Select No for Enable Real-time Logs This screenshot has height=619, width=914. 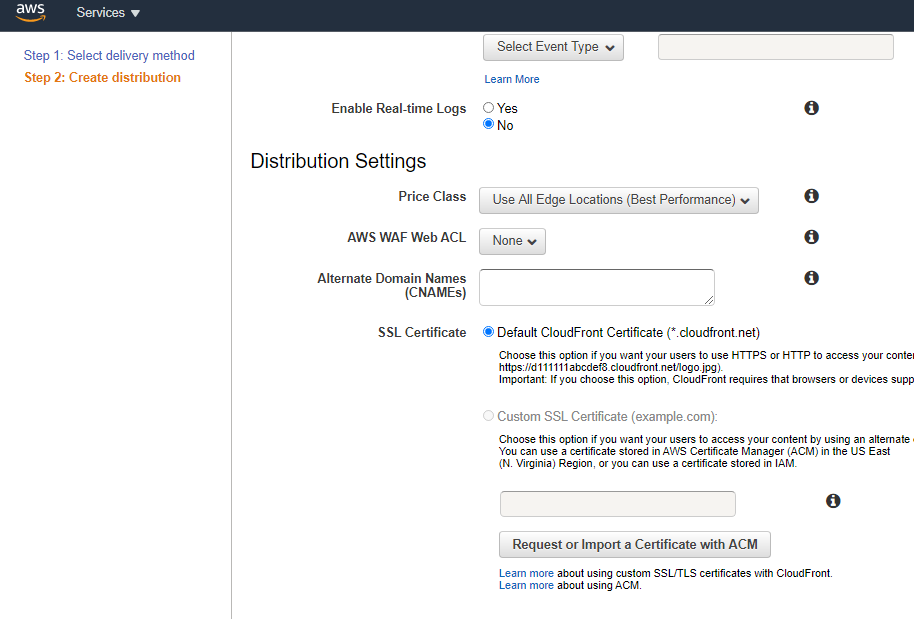point(488,124)
